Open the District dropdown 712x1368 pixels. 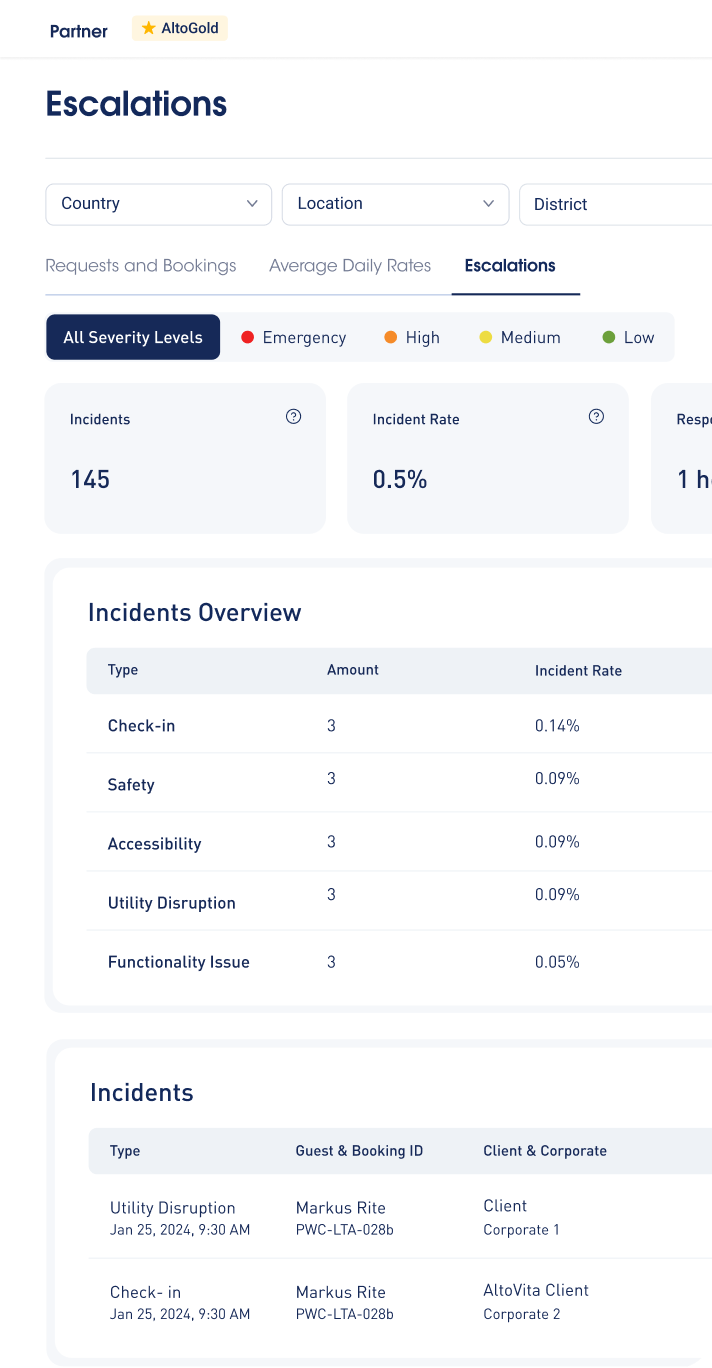pyautogui.click(x=615, y=204)
